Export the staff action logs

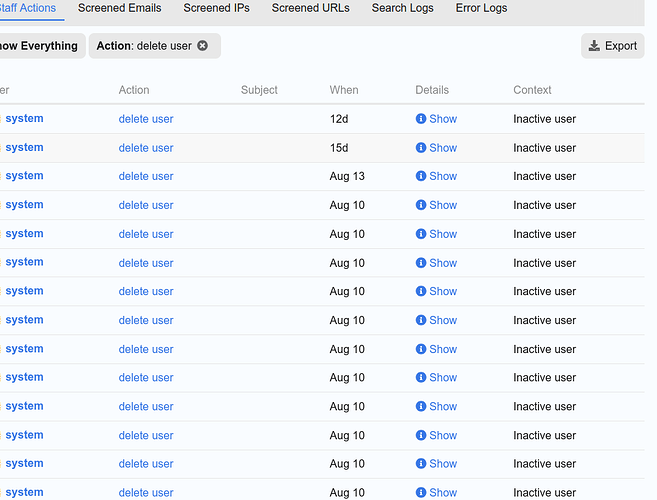click(612, 46)
